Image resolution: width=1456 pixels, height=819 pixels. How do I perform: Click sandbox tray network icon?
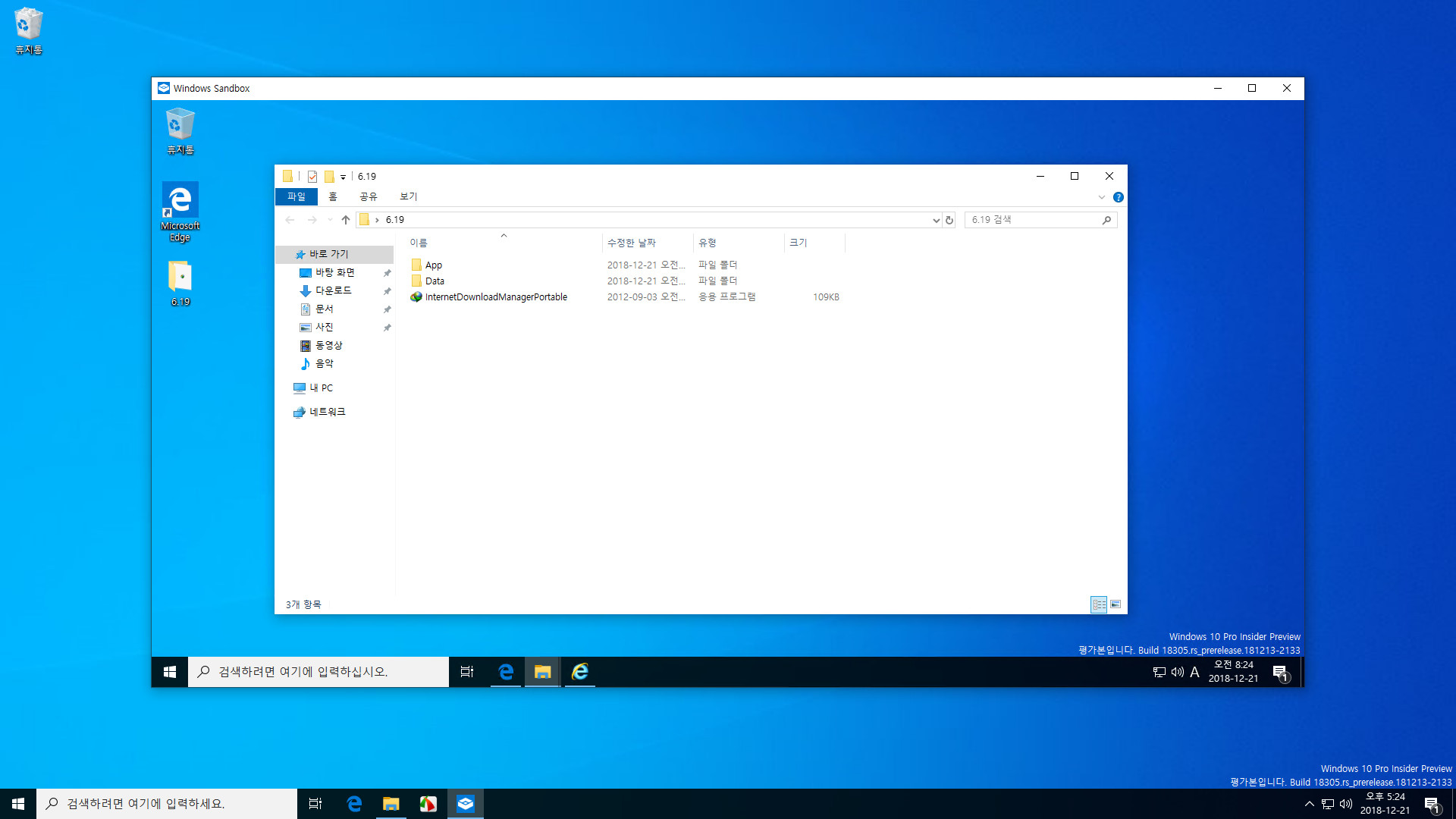pyautogui.click(x=1159, y=672)
